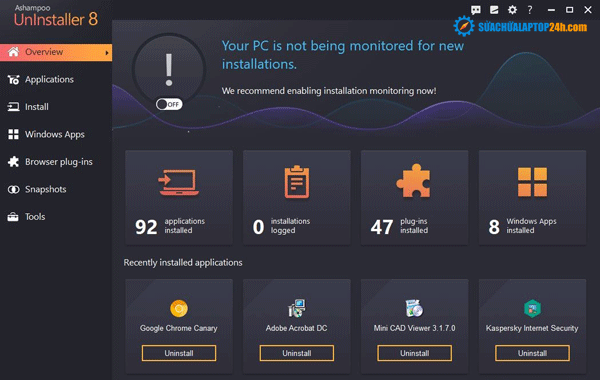Go to Applications in sidebar
Viewport: 600px width, 380px height.
49,80
